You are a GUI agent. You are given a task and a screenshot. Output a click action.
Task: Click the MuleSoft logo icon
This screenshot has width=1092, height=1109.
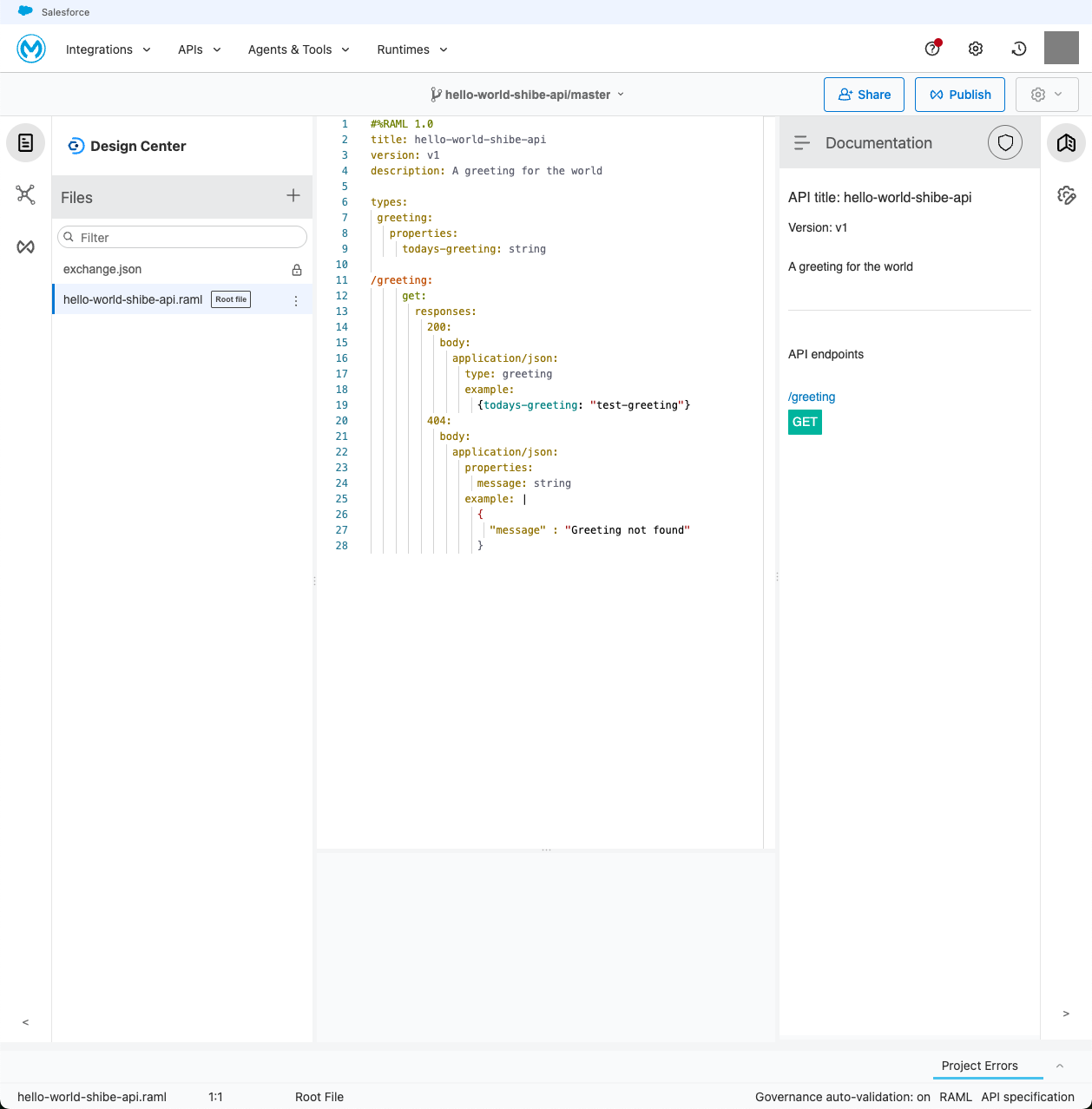click(31, 49)
